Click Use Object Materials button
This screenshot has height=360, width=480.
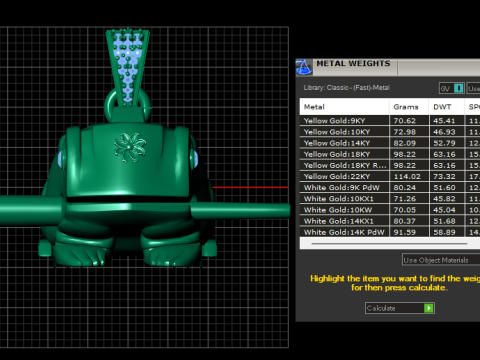[x=441, y=260]
